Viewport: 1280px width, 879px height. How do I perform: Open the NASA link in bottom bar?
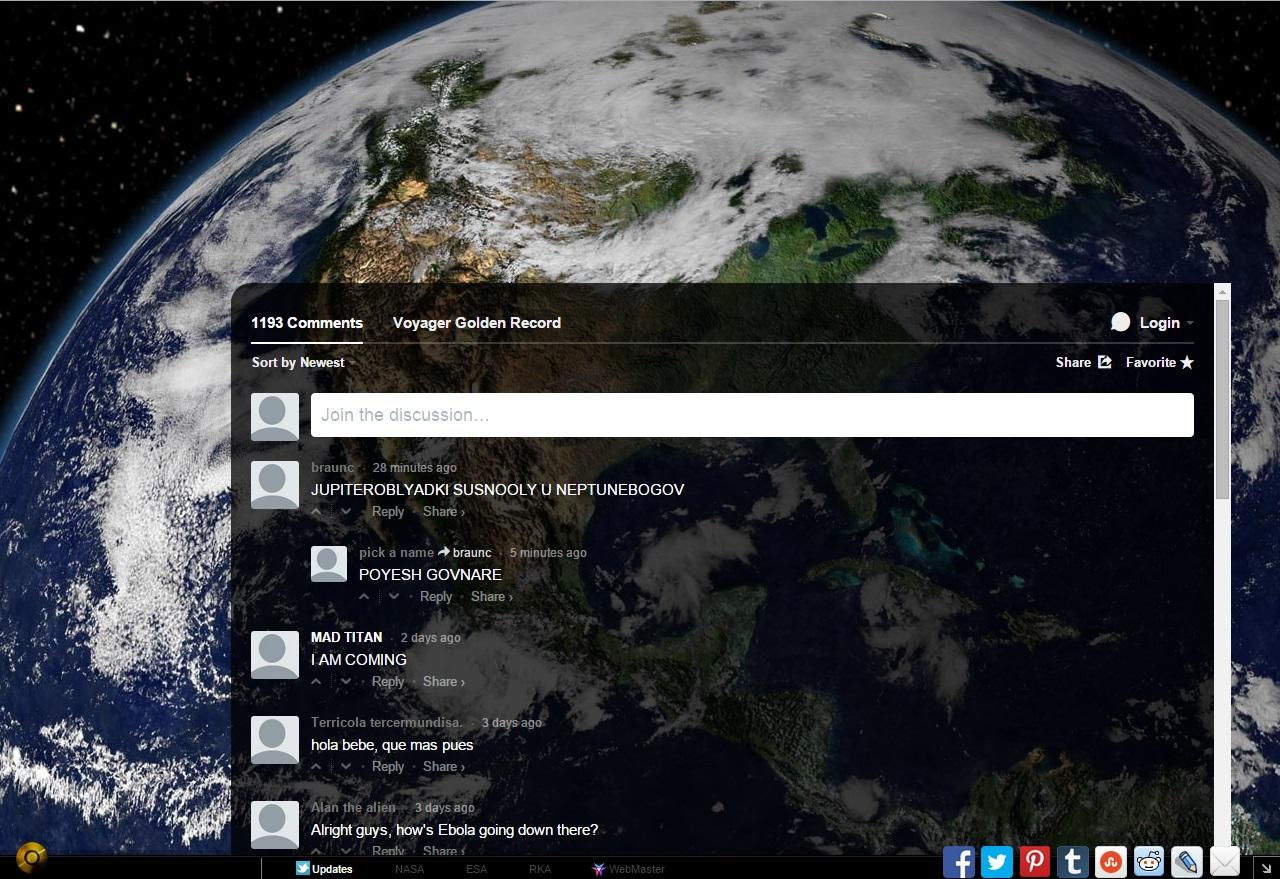coord(410,869)
